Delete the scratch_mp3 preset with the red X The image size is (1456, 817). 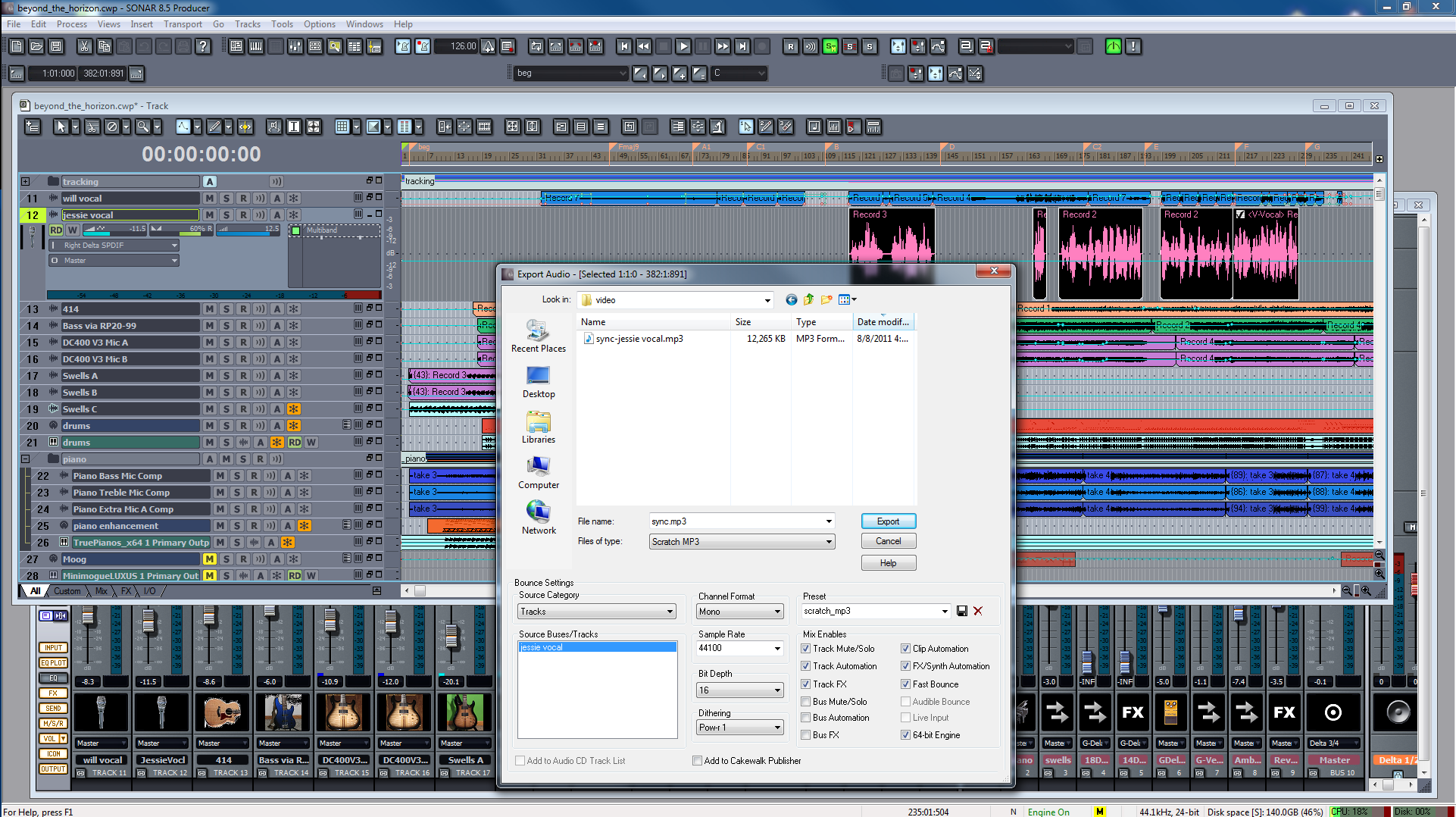click(x=978, y=611)
